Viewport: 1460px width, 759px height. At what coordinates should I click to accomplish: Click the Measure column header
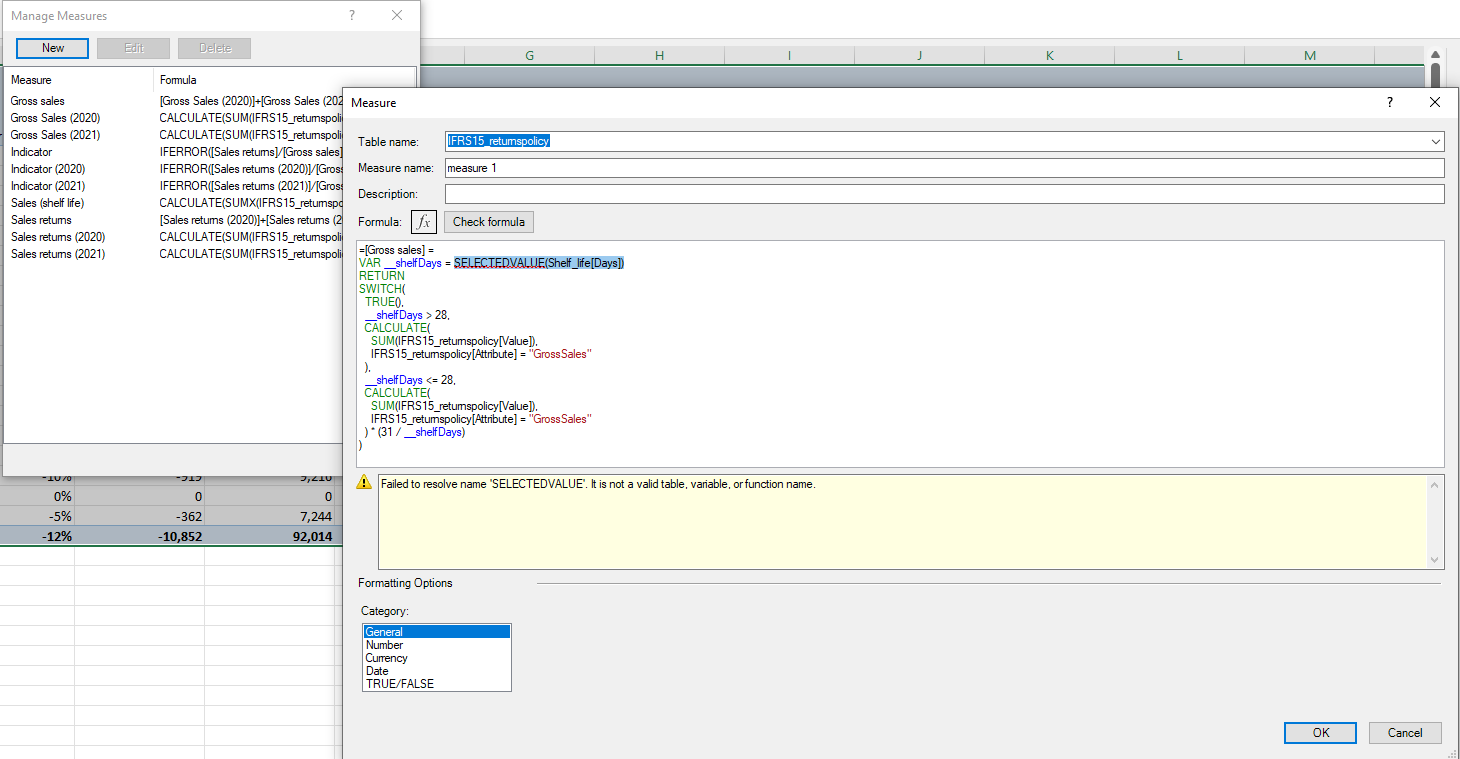pyautogui.click(x=79, y=80)
